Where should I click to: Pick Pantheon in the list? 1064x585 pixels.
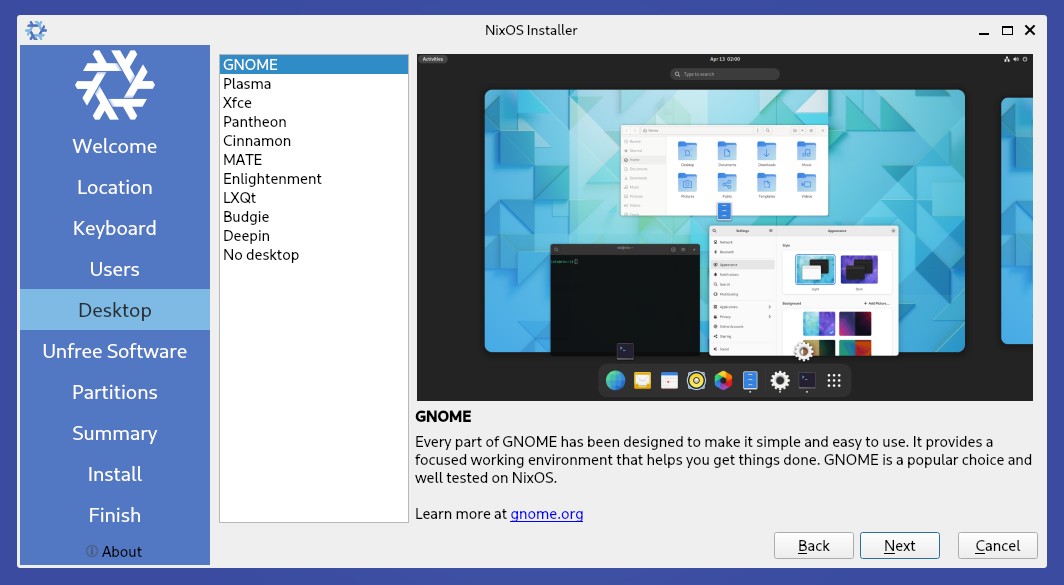click(x=314, y=121)
